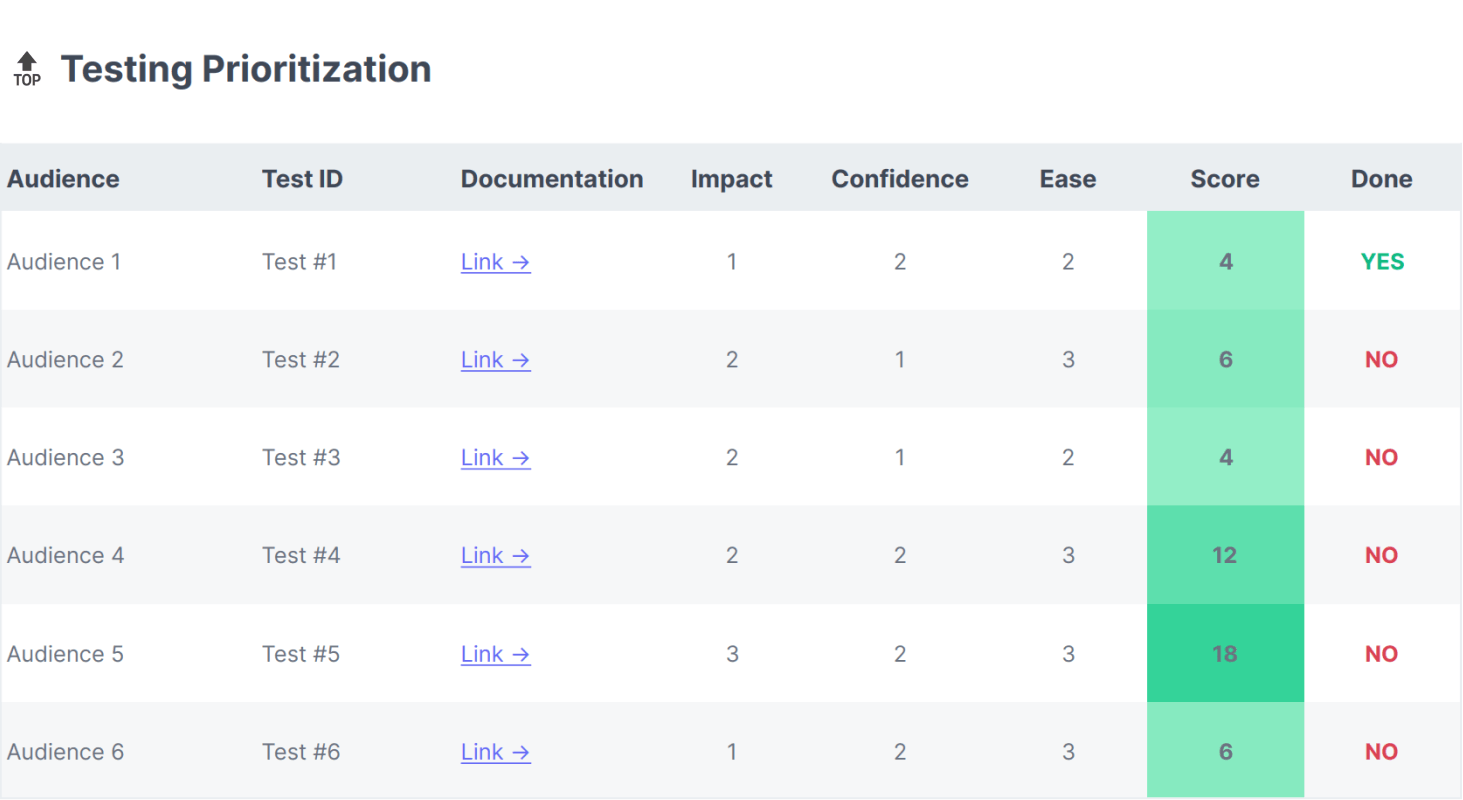
Task: Click the NO status for Audience 2
Action: pos(1381,360)
